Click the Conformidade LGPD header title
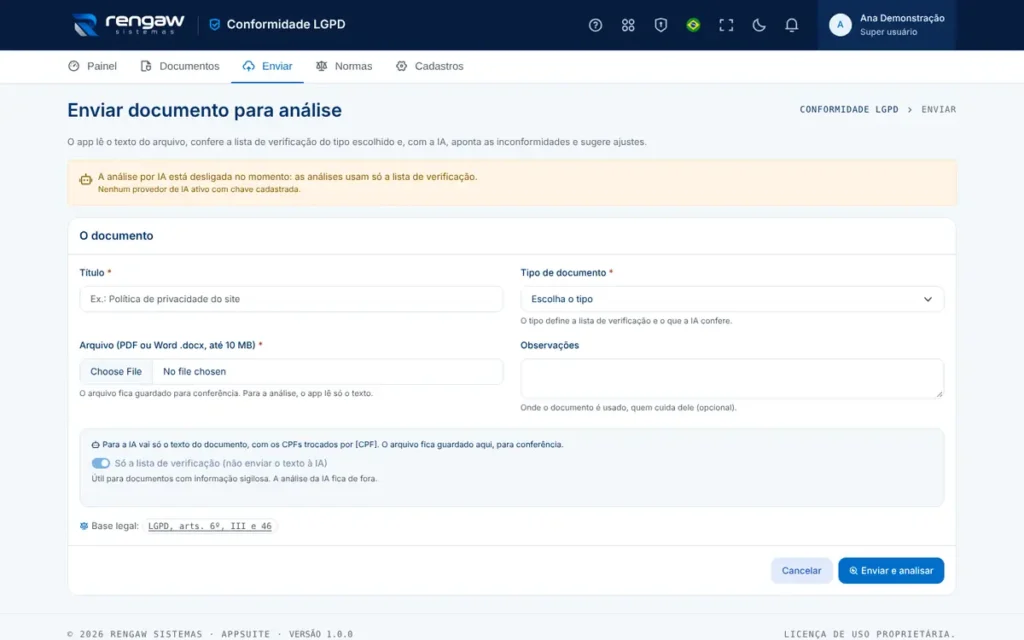This screenshot has height=640, width=1024. click(286, 24)
